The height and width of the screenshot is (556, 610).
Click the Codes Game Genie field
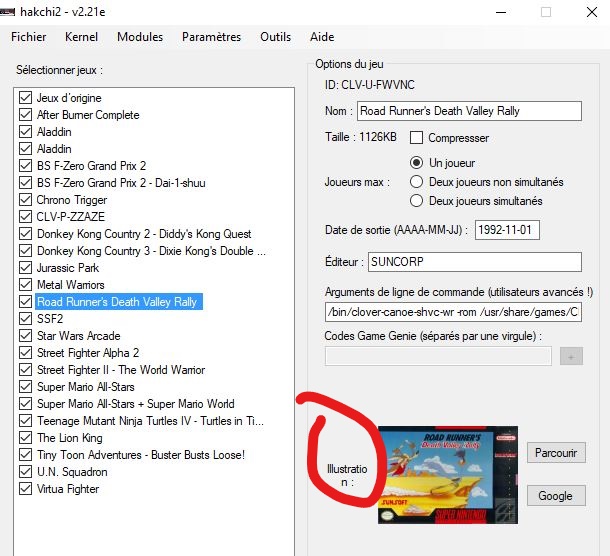click(x=438, y=356)
